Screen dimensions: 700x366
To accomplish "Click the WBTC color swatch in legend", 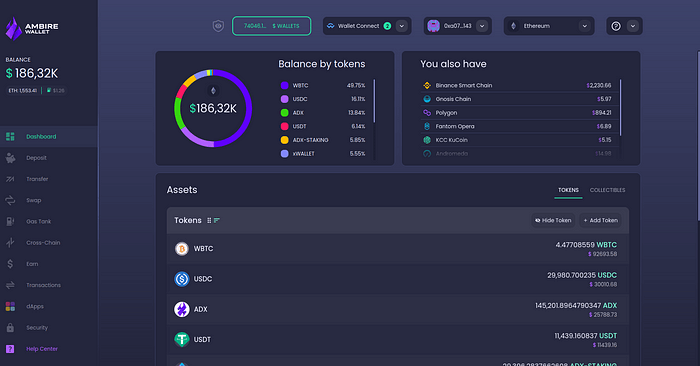I will [284, 85].
